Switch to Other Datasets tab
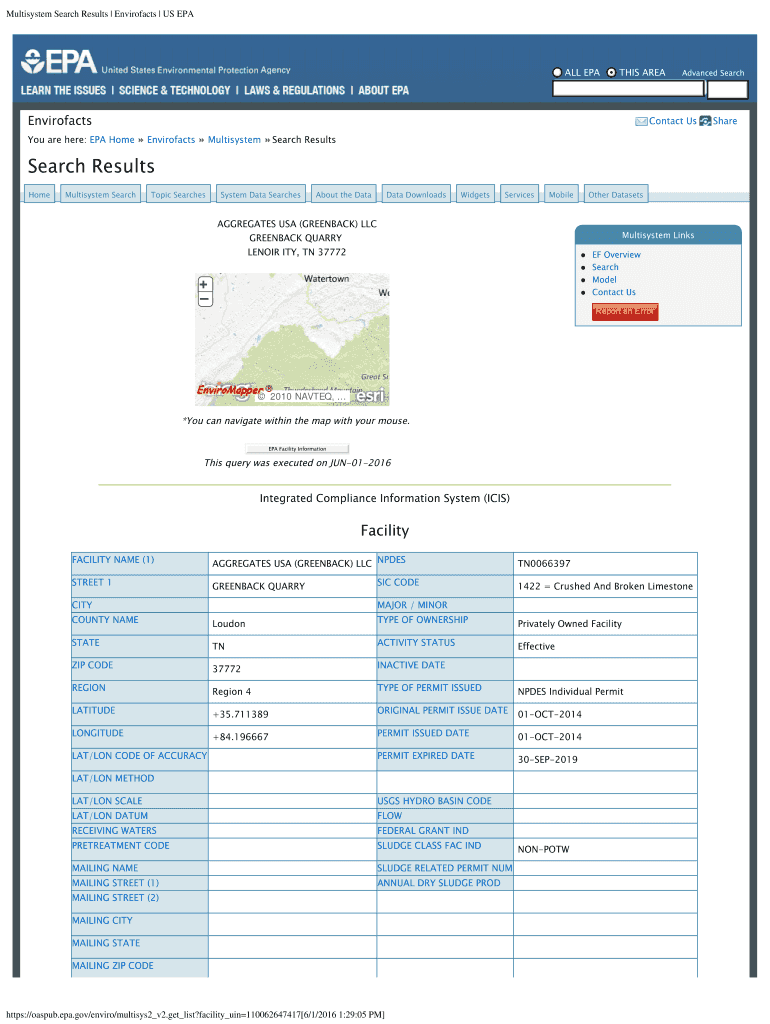 tap(615, 195)
